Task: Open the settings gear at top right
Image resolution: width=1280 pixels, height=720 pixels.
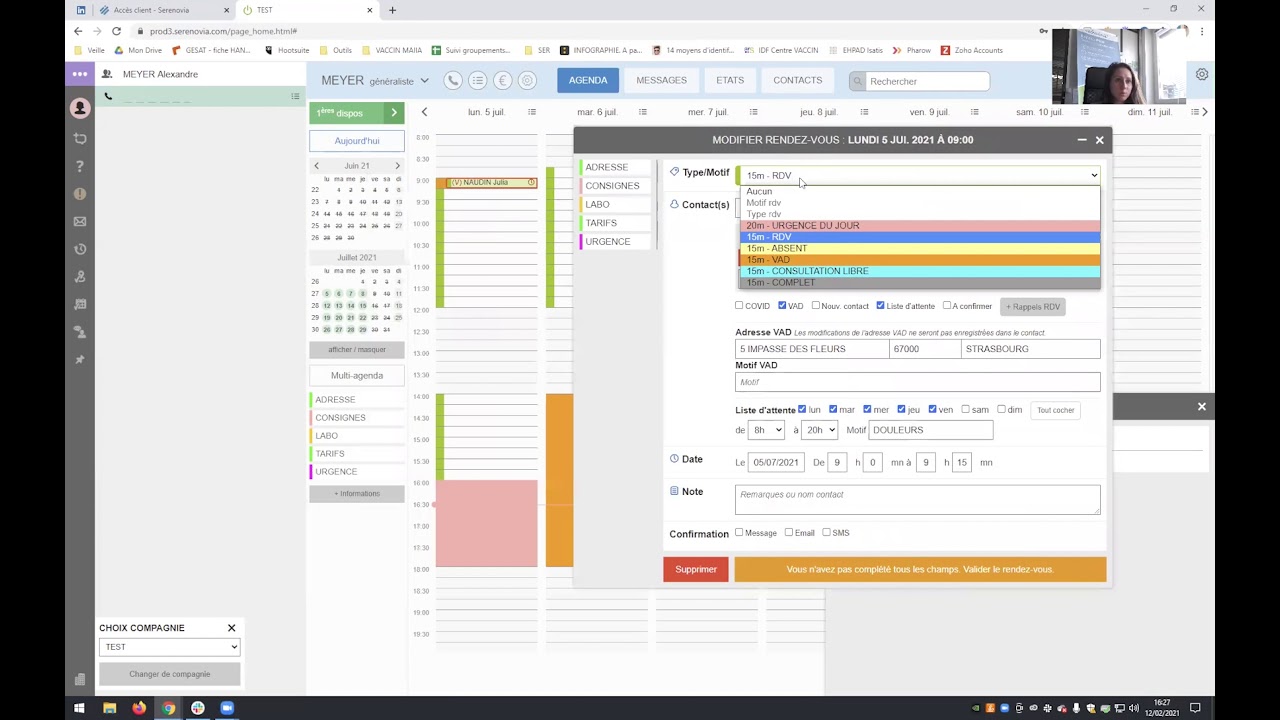Action: pyautogui.click(x=1202, y=74)
